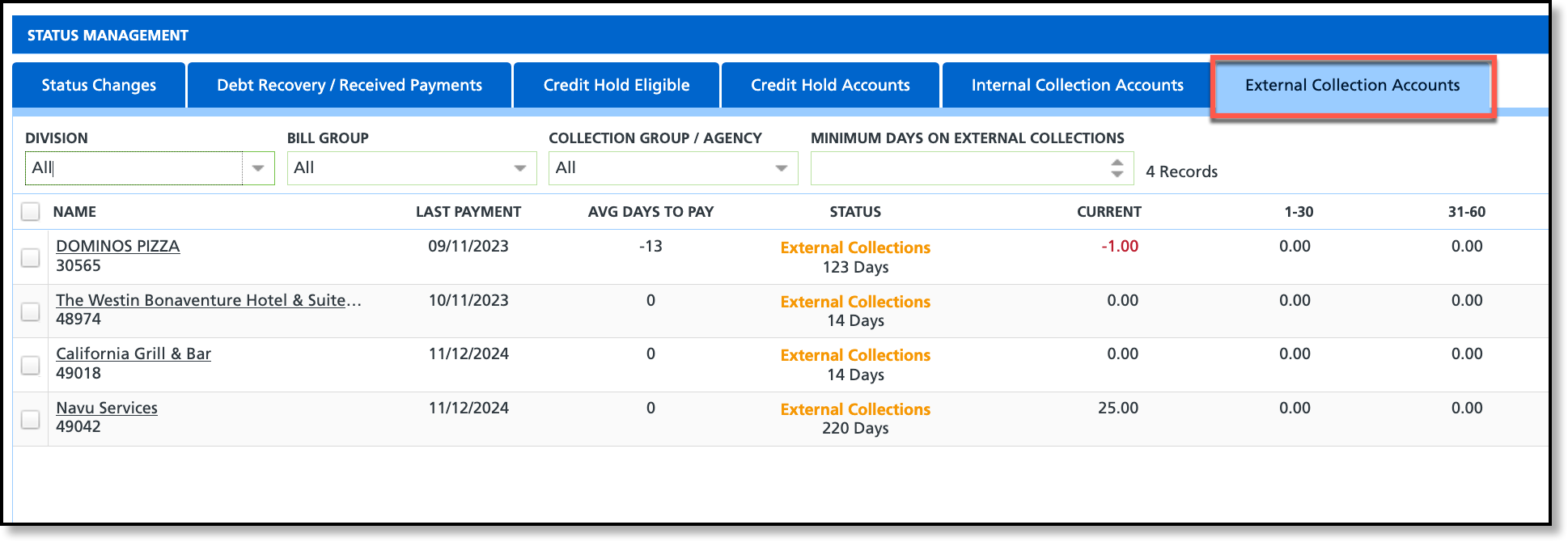This screenshot has height=542, width=1568.
Task: Sort by the CURRENT column header
Action: coord(1108,212)
